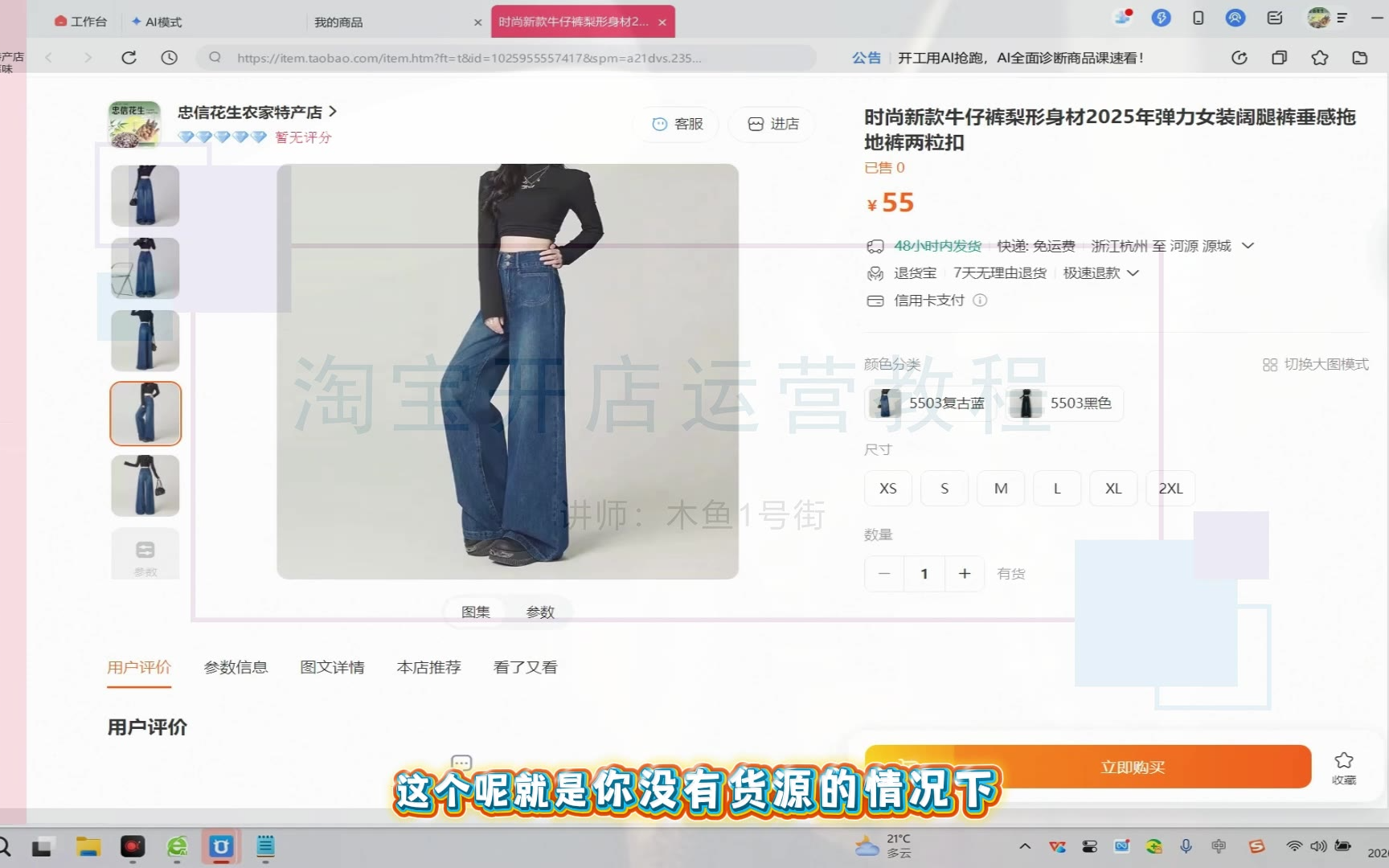1389x868 pixels.
Task: Click the notification icon with red dot
Action: tap(1123, 18)
